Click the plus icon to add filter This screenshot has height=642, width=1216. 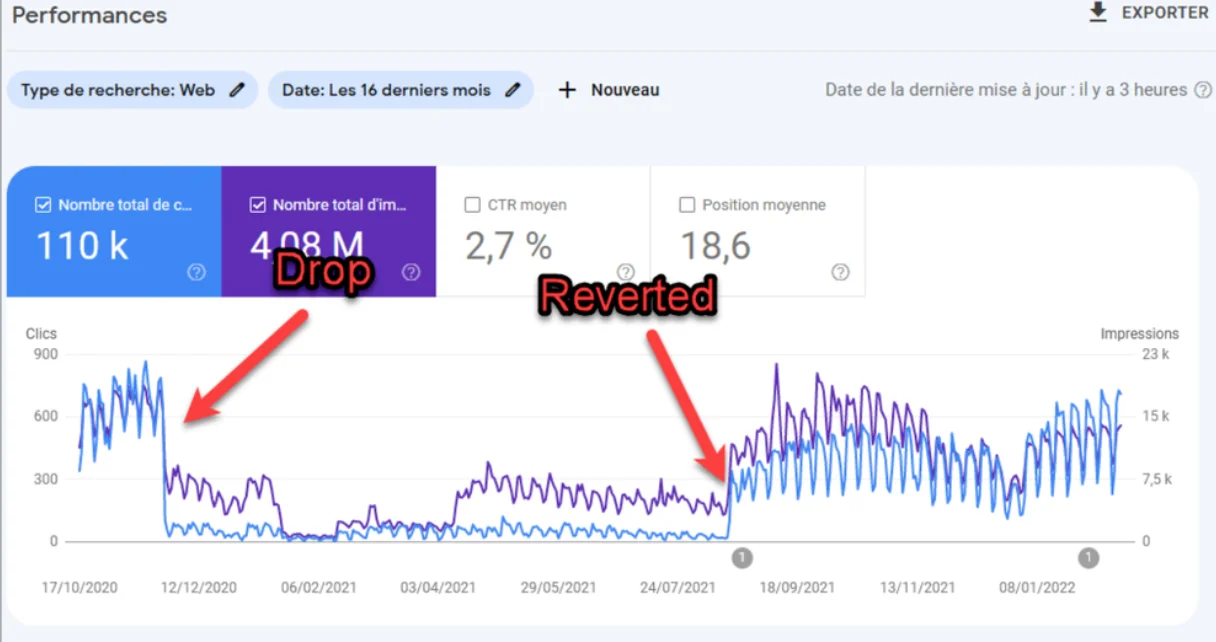click(x=567, y=90)
